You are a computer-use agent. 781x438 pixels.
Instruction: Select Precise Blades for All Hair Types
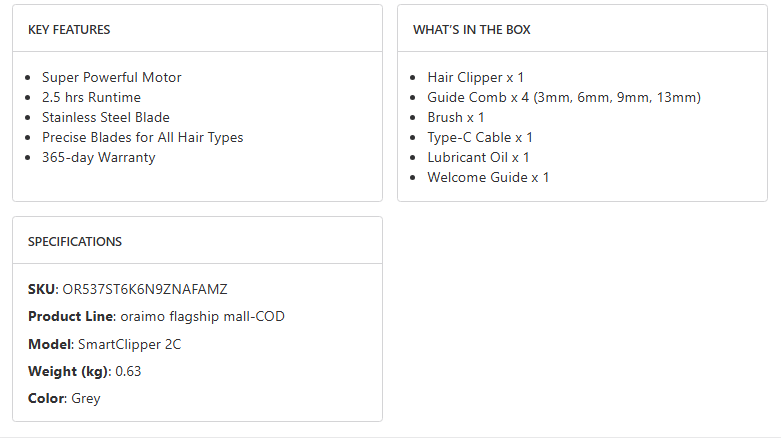coord(143,137)
